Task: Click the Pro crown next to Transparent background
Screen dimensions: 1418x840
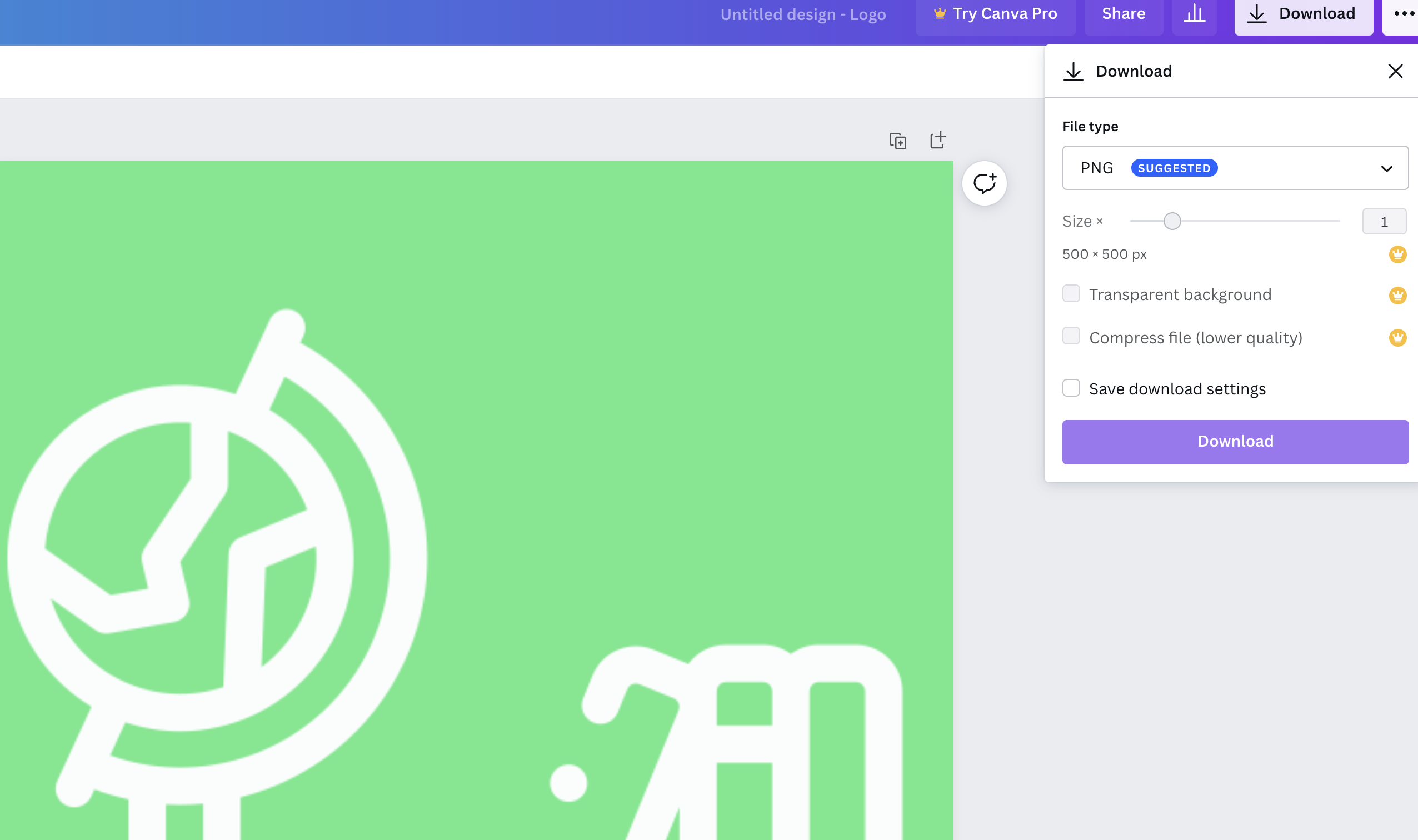Action: [1397, 295]
